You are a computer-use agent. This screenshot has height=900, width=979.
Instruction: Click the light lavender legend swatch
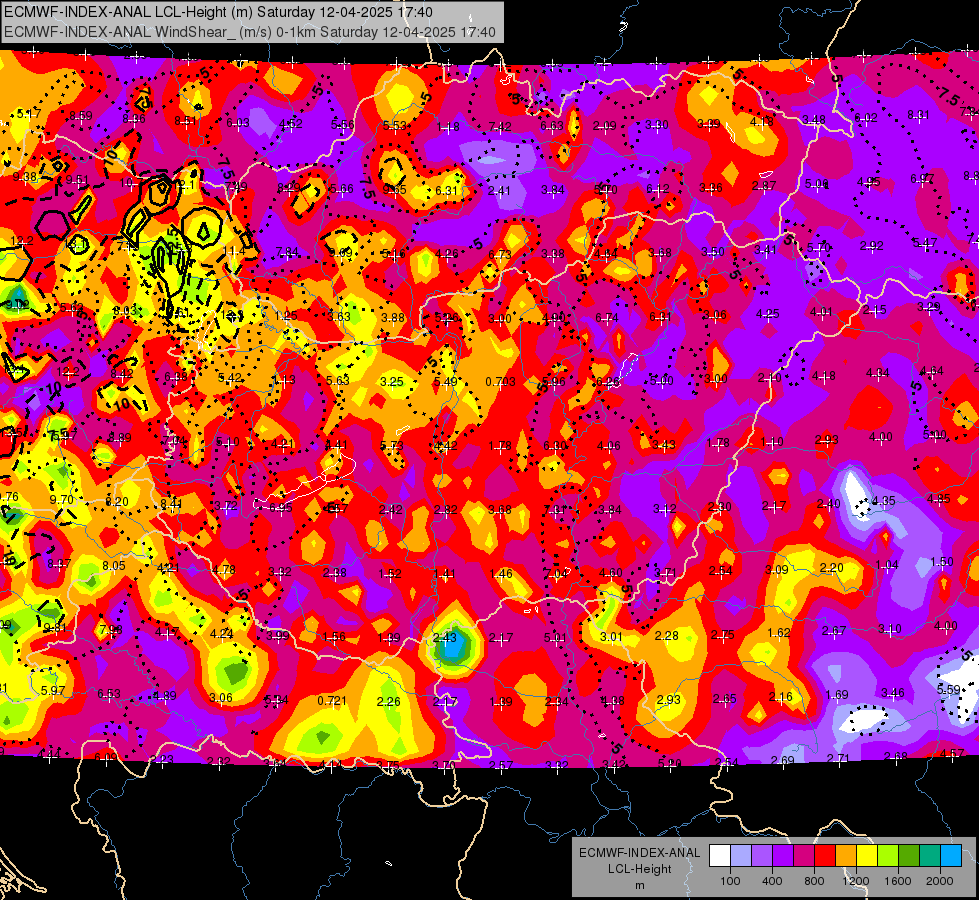(x=741, y=856)
